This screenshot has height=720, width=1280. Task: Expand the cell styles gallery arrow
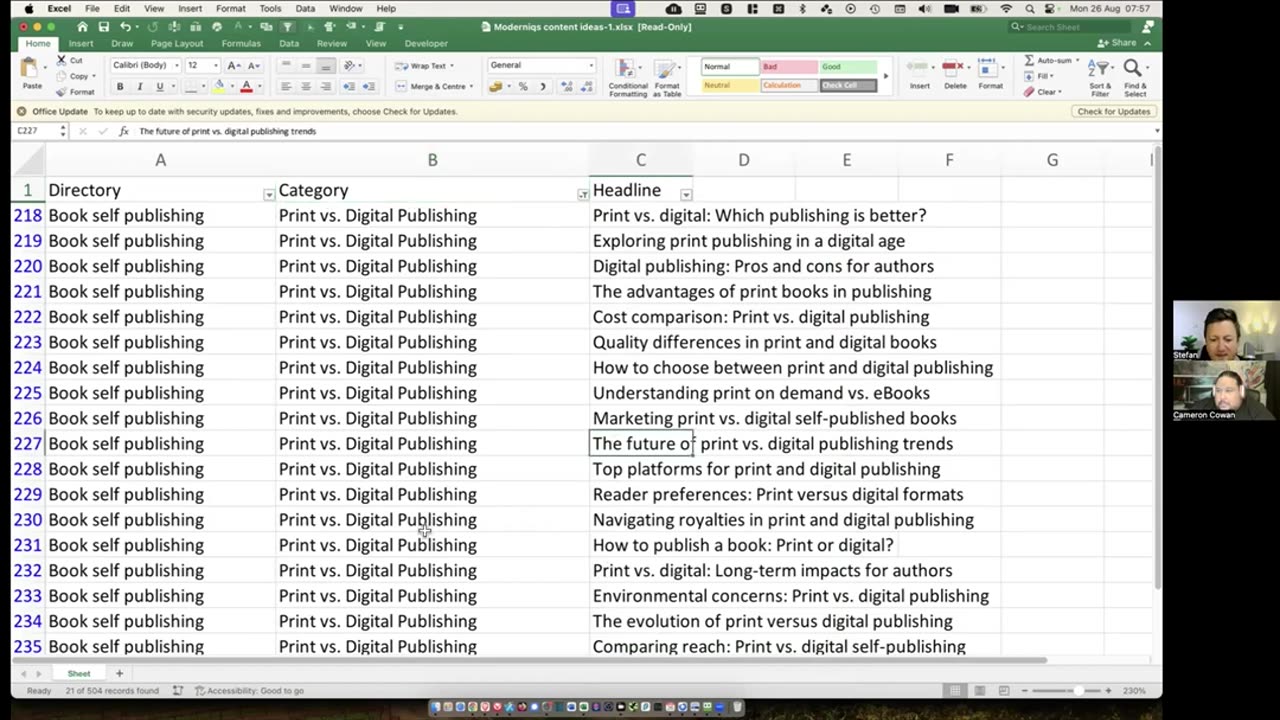point(885,76)
